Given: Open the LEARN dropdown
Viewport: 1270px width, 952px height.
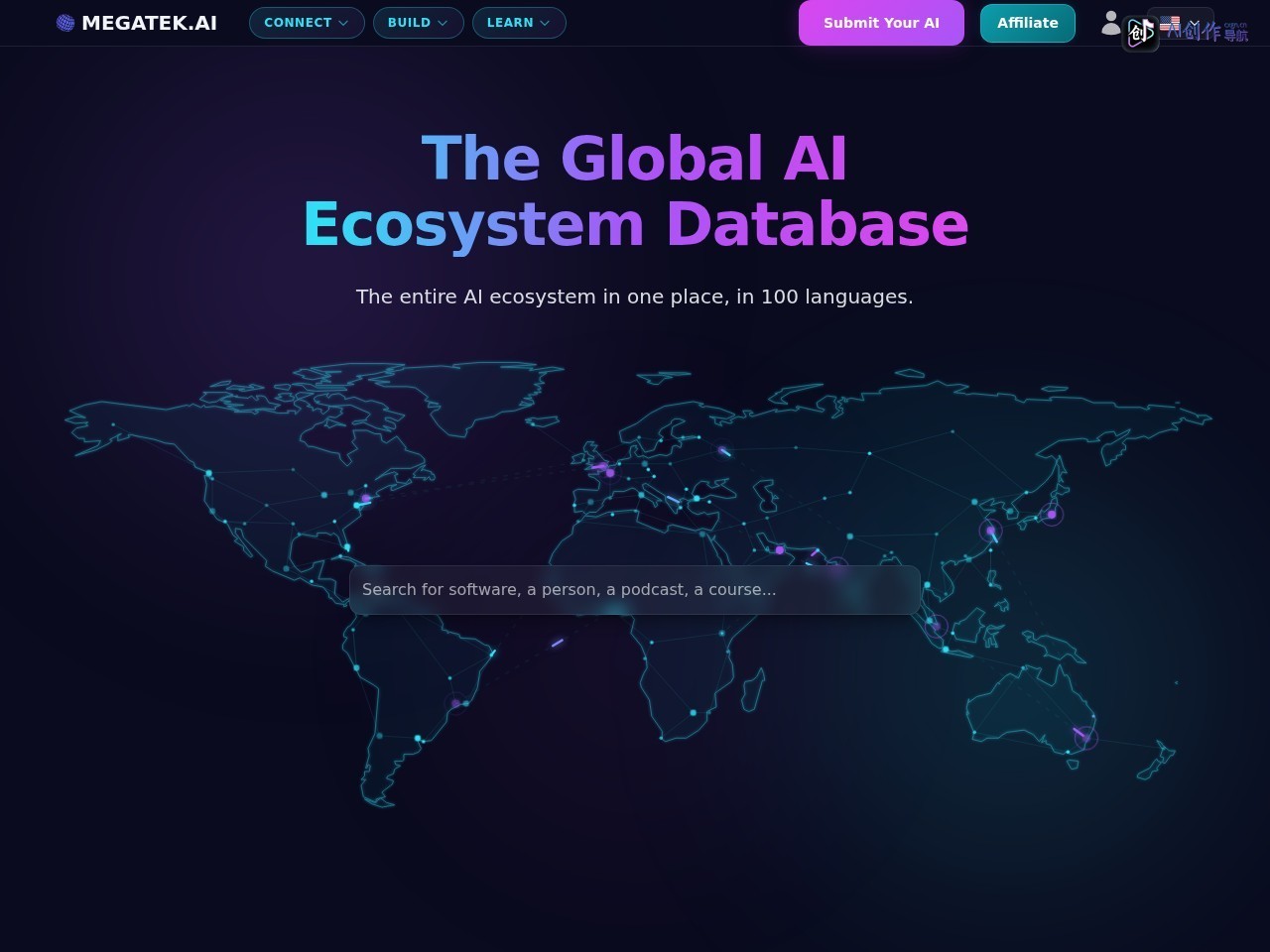Looking at the screenshot, I should [519, 23].
